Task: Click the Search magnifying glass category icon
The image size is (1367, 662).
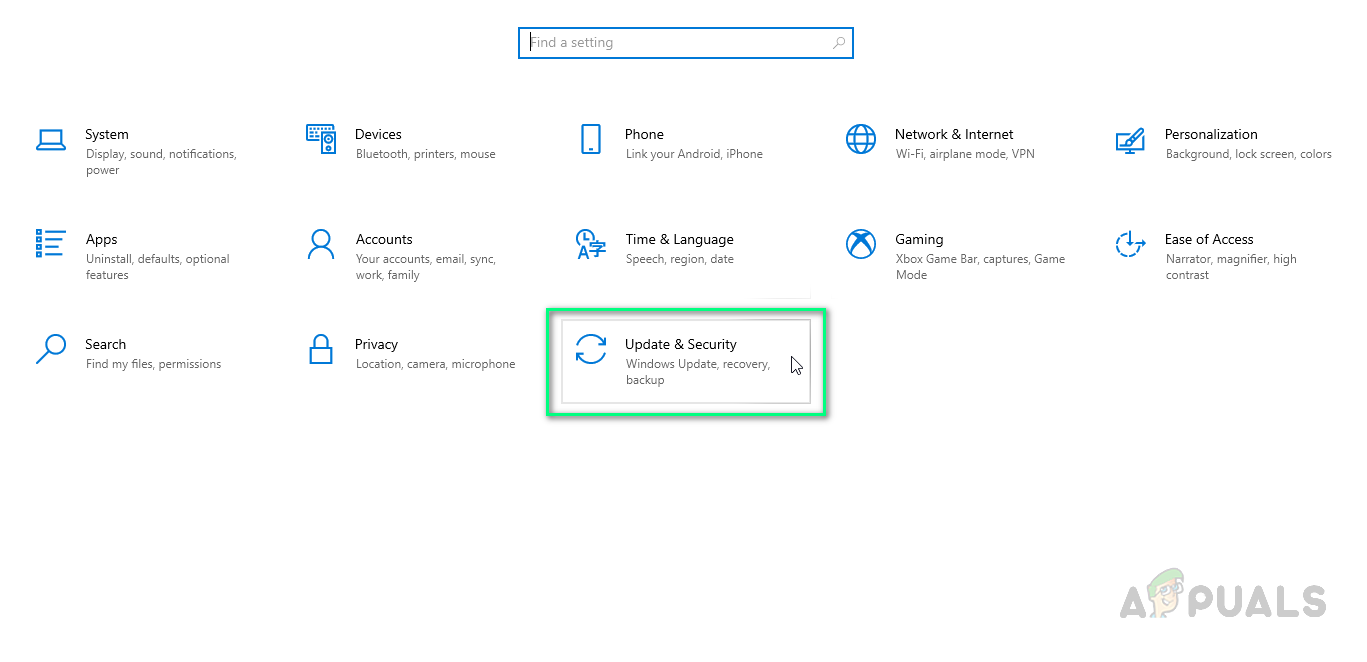Action: pyautogui.click(x=51, y=349)
